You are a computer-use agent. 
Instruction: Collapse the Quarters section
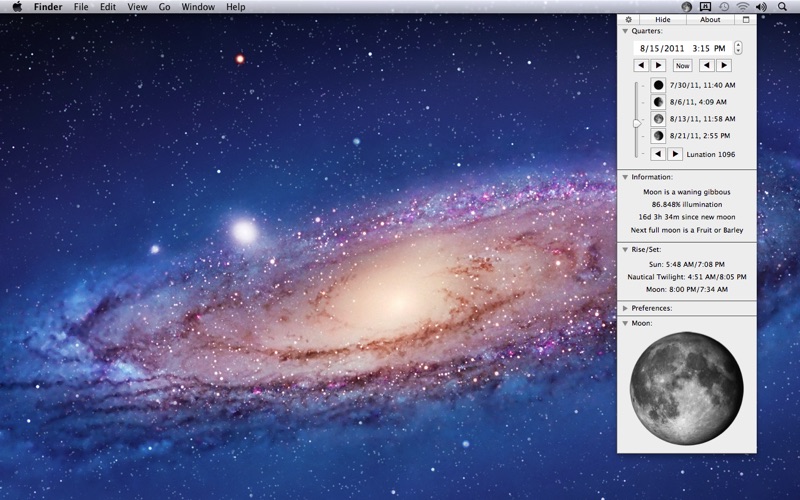point(625,31)
